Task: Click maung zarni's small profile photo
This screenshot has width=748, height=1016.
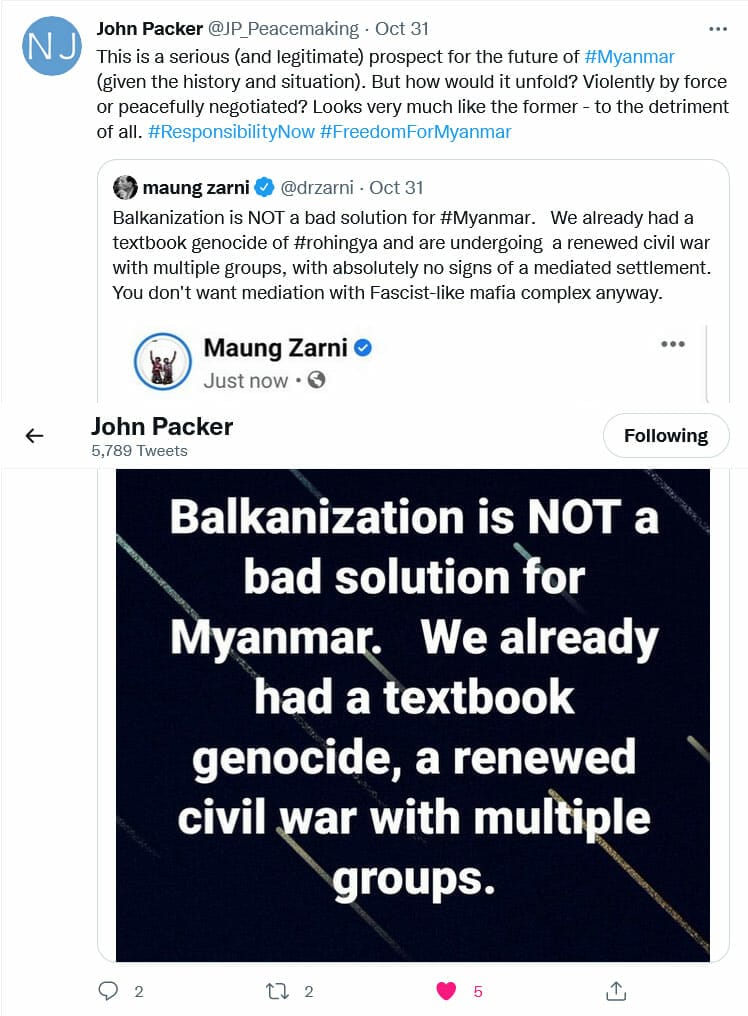Action: [125, 187]
